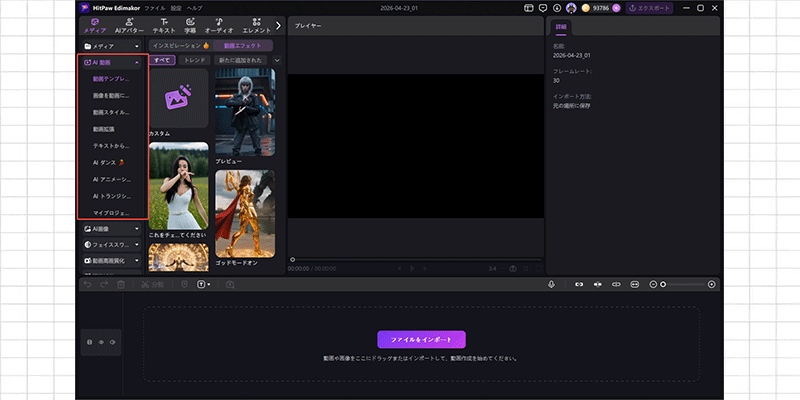
Task: Switch to the 動画エフェクト tab
Action: tap(243, 46)
